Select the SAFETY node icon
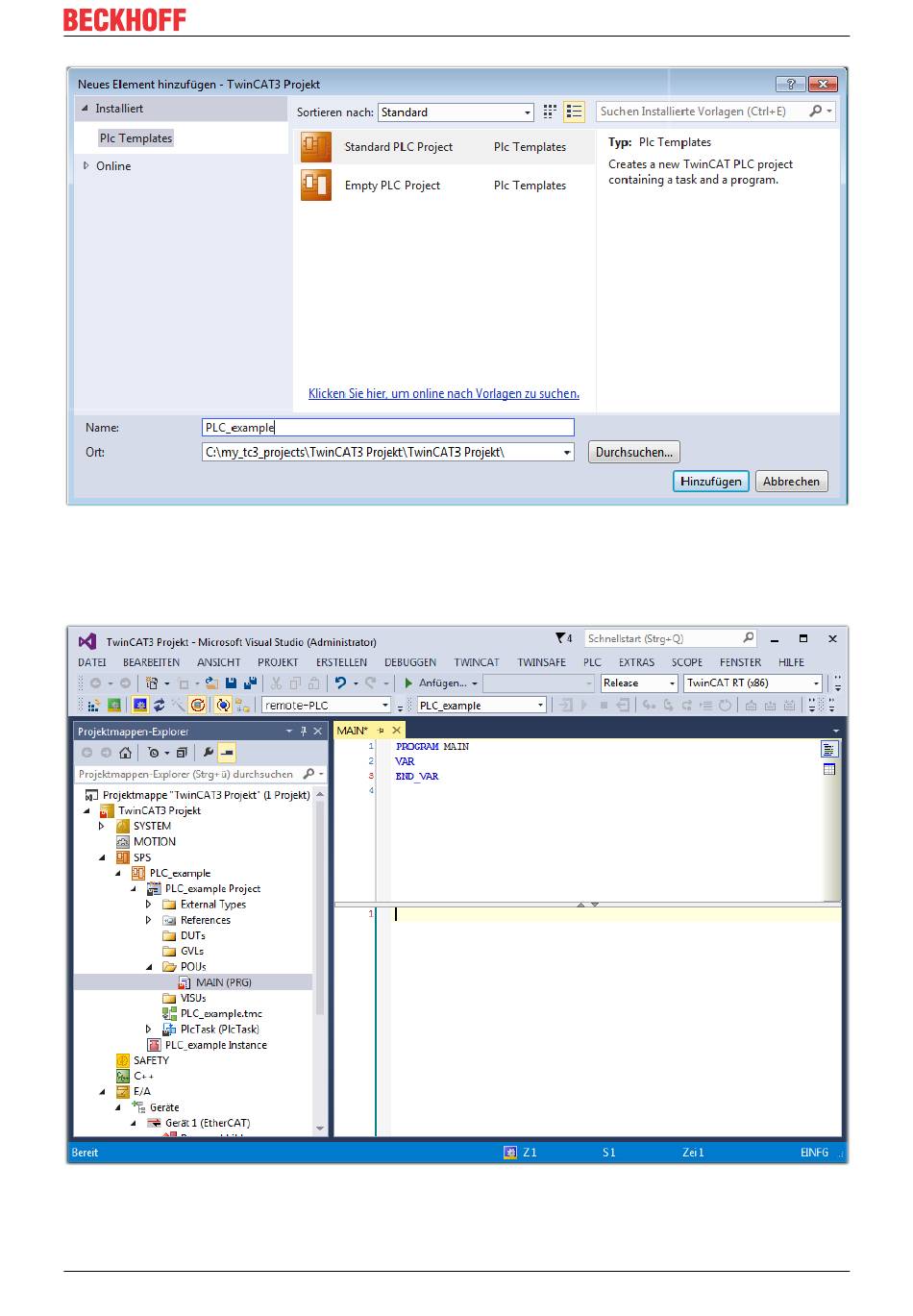The height and width of the screenshot is (1316, 913). [x=123, y=1060]
